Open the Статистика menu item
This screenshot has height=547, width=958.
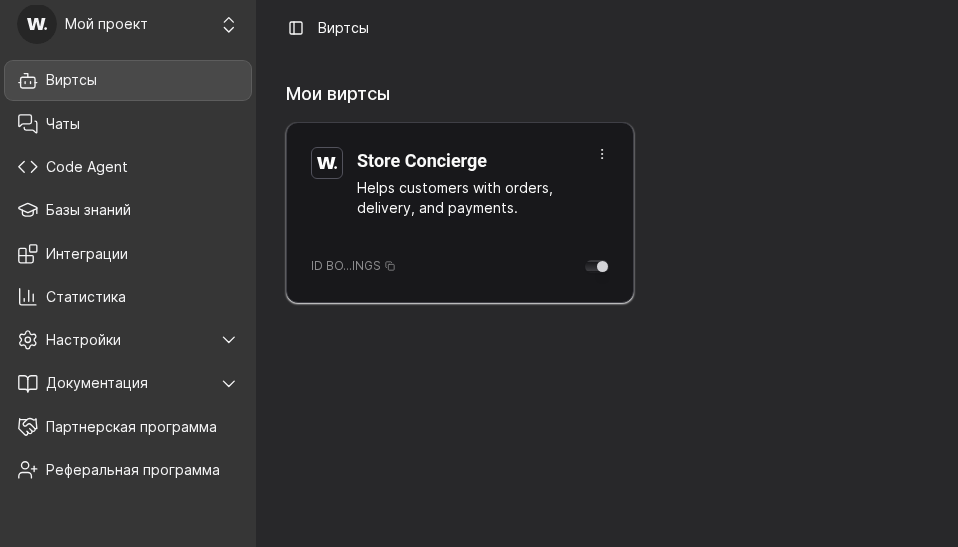tap(86, 297)
